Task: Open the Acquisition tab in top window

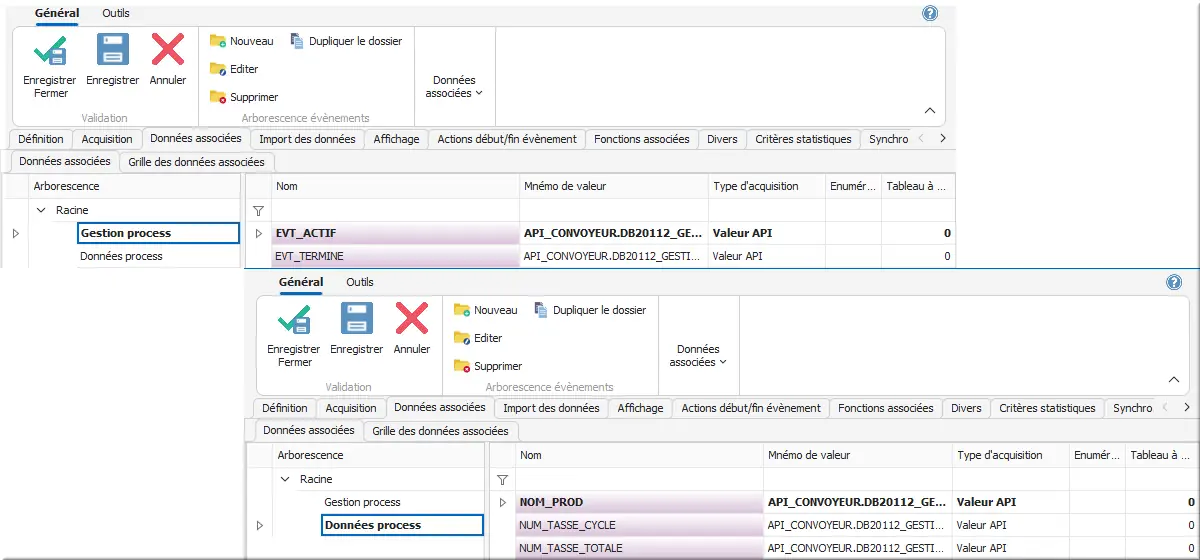Action: point(107,139)
